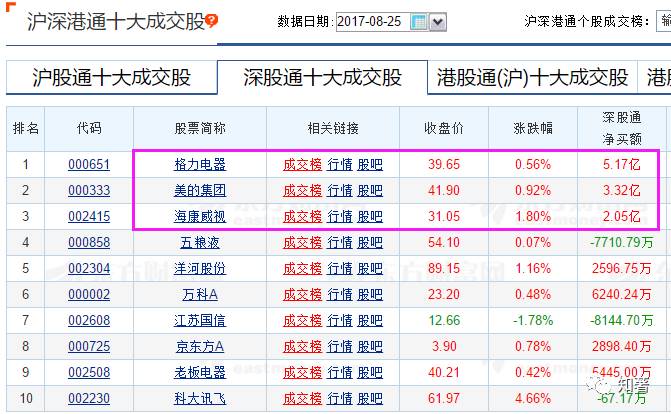Expand the data date dropdown arrow
Viewport: 671px width, 414px height.
438,22
